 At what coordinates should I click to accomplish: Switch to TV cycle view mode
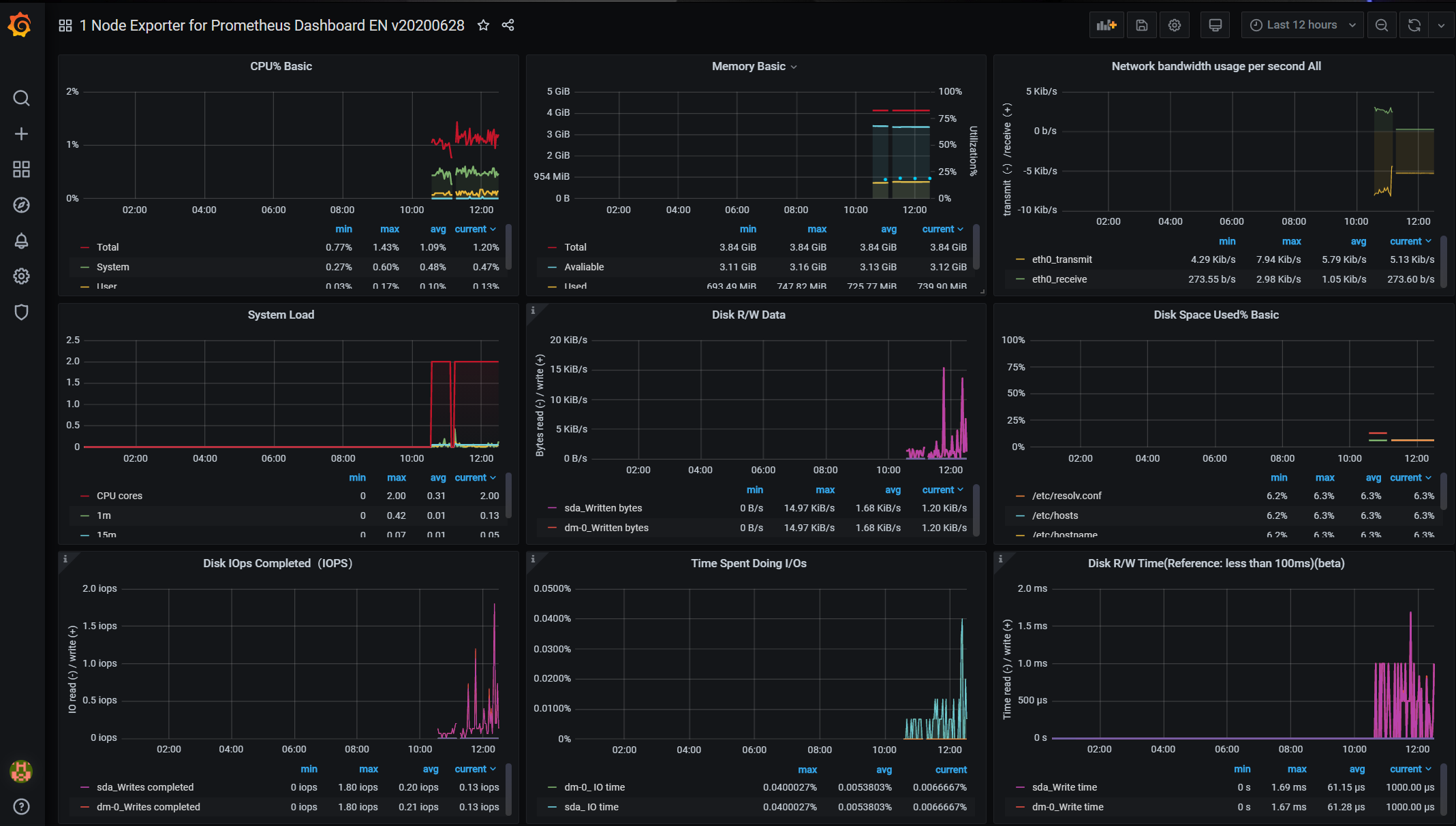click(x=1215, y=25)
